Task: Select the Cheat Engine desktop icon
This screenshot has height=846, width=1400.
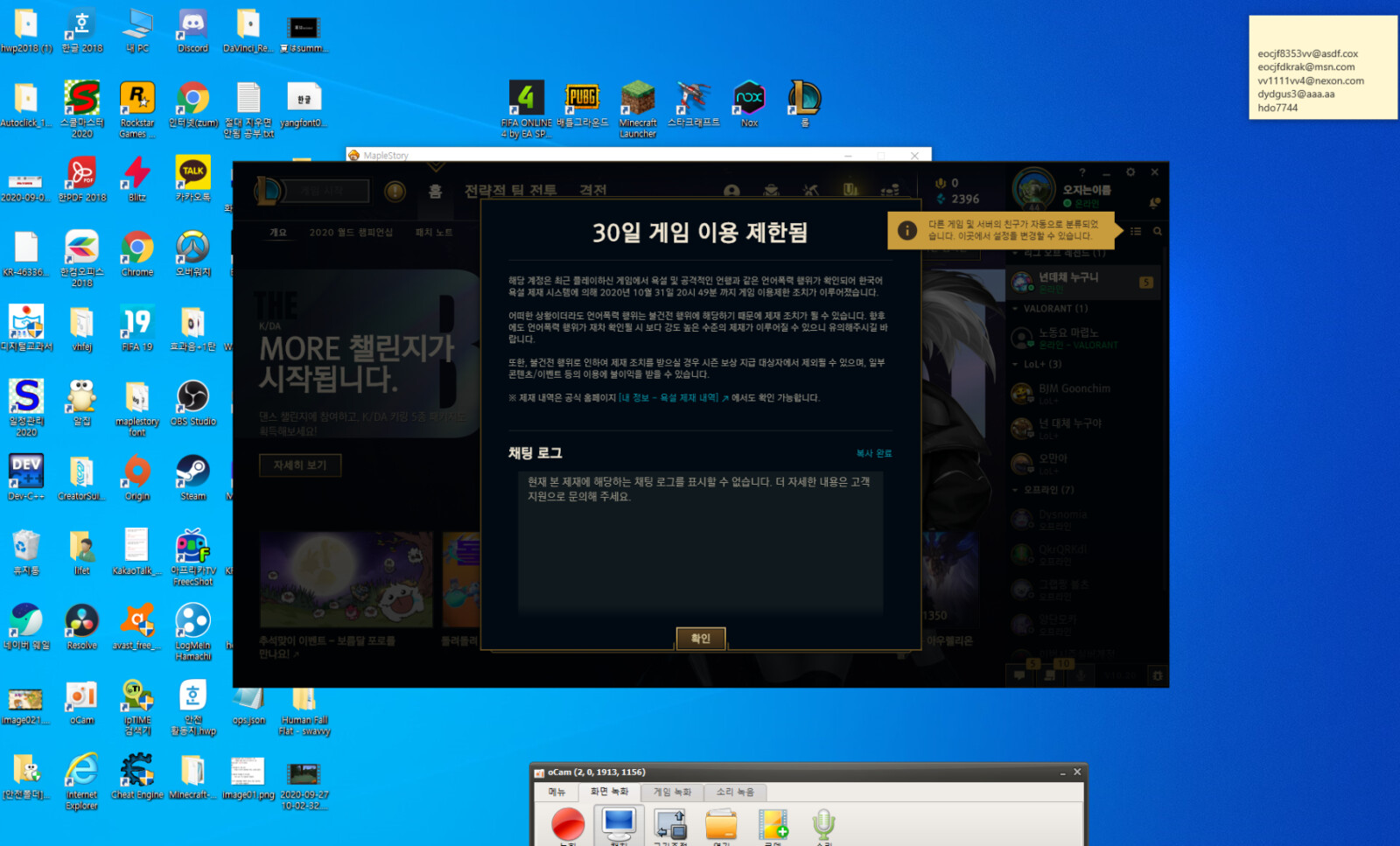Action: [x=137, y=776]
